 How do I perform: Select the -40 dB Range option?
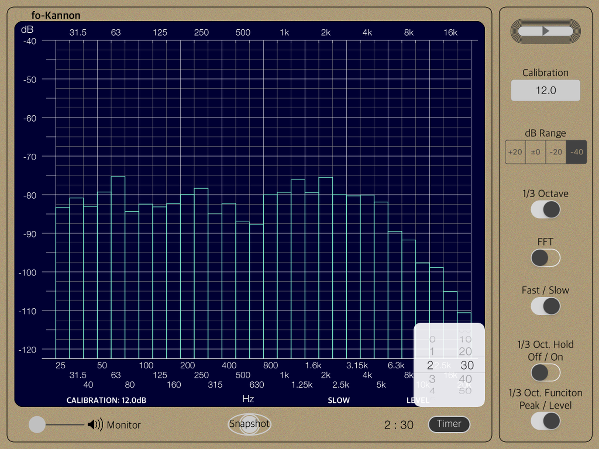tap(576, 152)
